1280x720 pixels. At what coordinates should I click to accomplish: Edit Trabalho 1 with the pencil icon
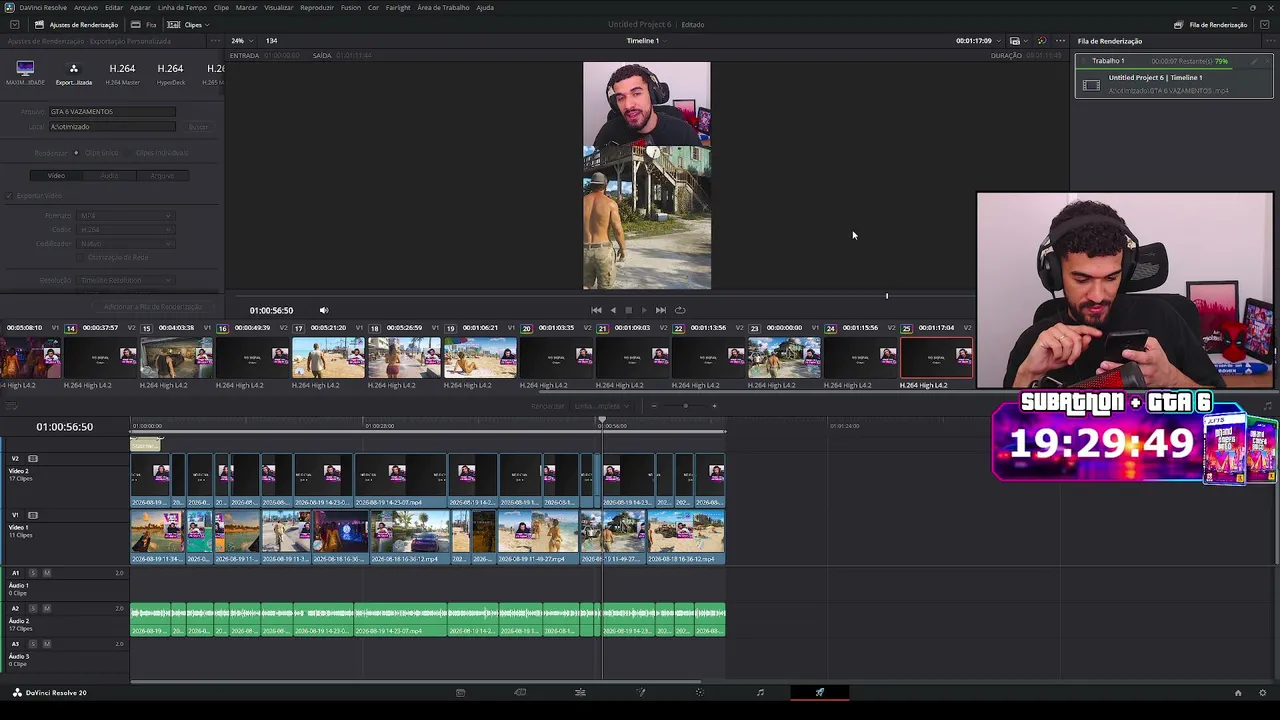click(1254, 61)
